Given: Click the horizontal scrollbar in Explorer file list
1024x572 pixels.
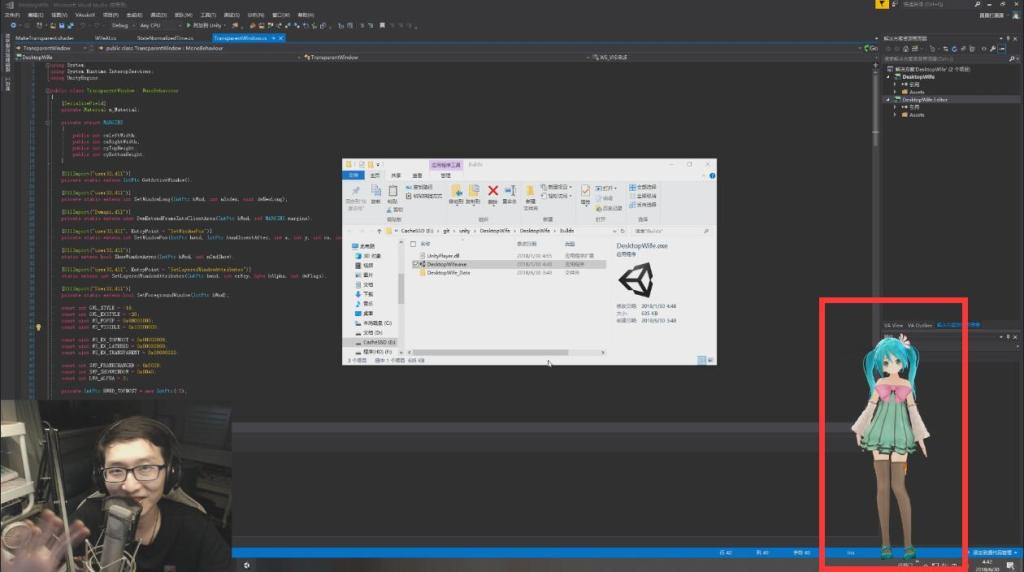Looking at the screenshot, I should 490,353.
